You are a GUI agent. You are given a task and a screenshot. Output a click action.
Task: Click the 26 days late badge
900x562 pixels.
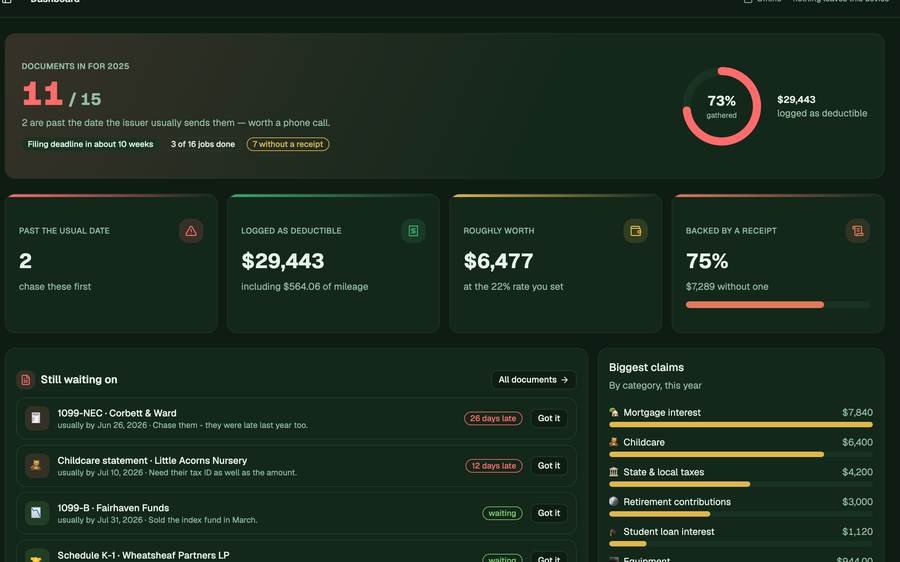point(493,418)
